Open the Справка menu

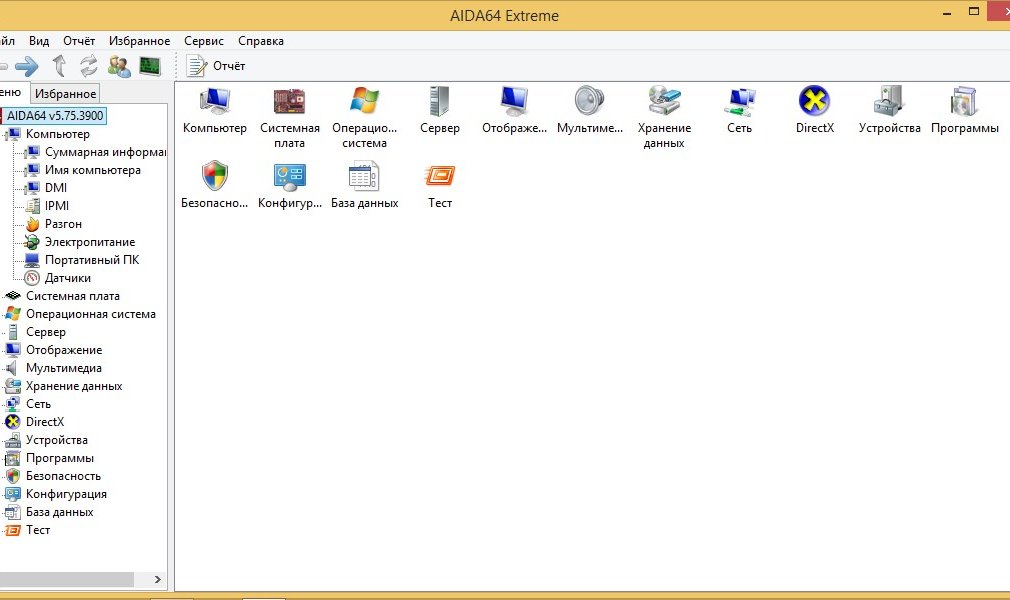click(x=261, y=41)
